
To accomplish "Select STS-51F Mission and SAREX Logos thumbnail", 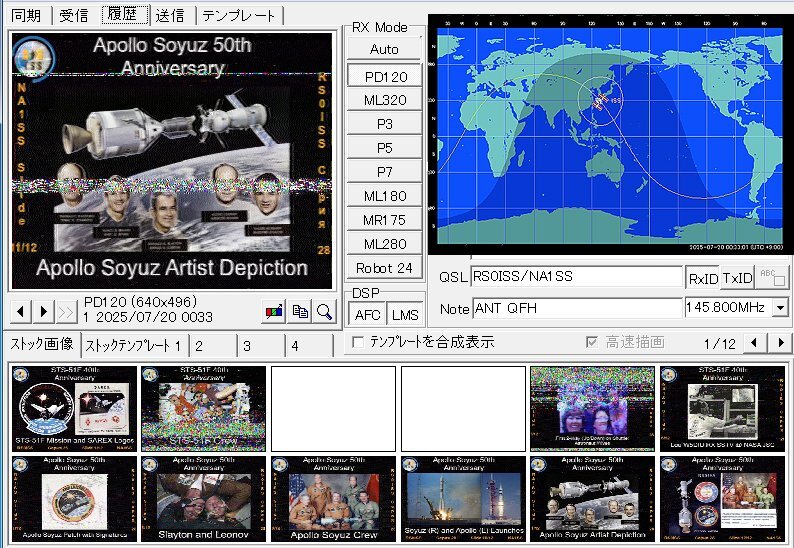I will pos(74,409).
